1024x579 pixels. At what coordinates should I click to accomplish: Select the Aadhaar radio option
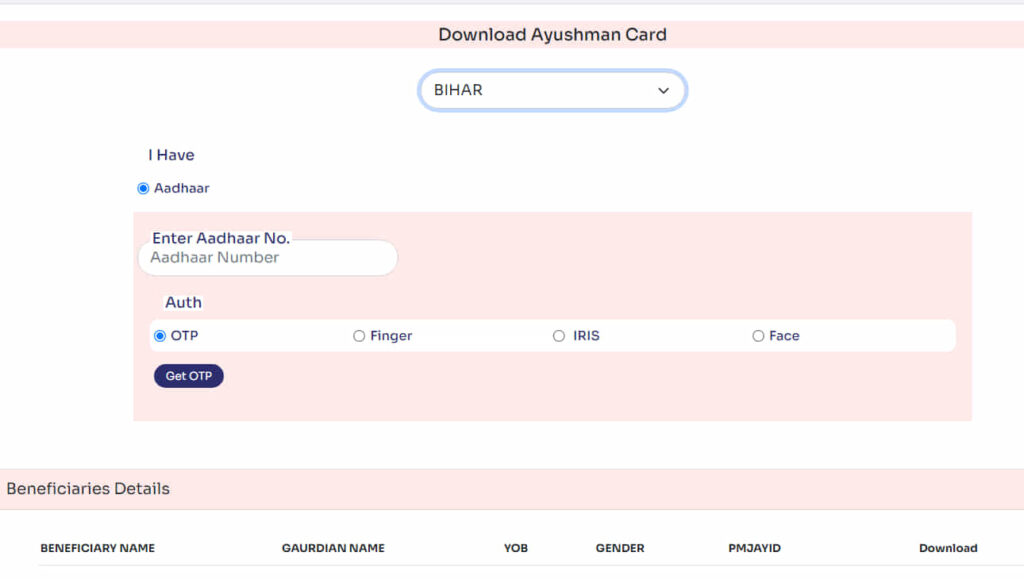click(x=143, y=189)
